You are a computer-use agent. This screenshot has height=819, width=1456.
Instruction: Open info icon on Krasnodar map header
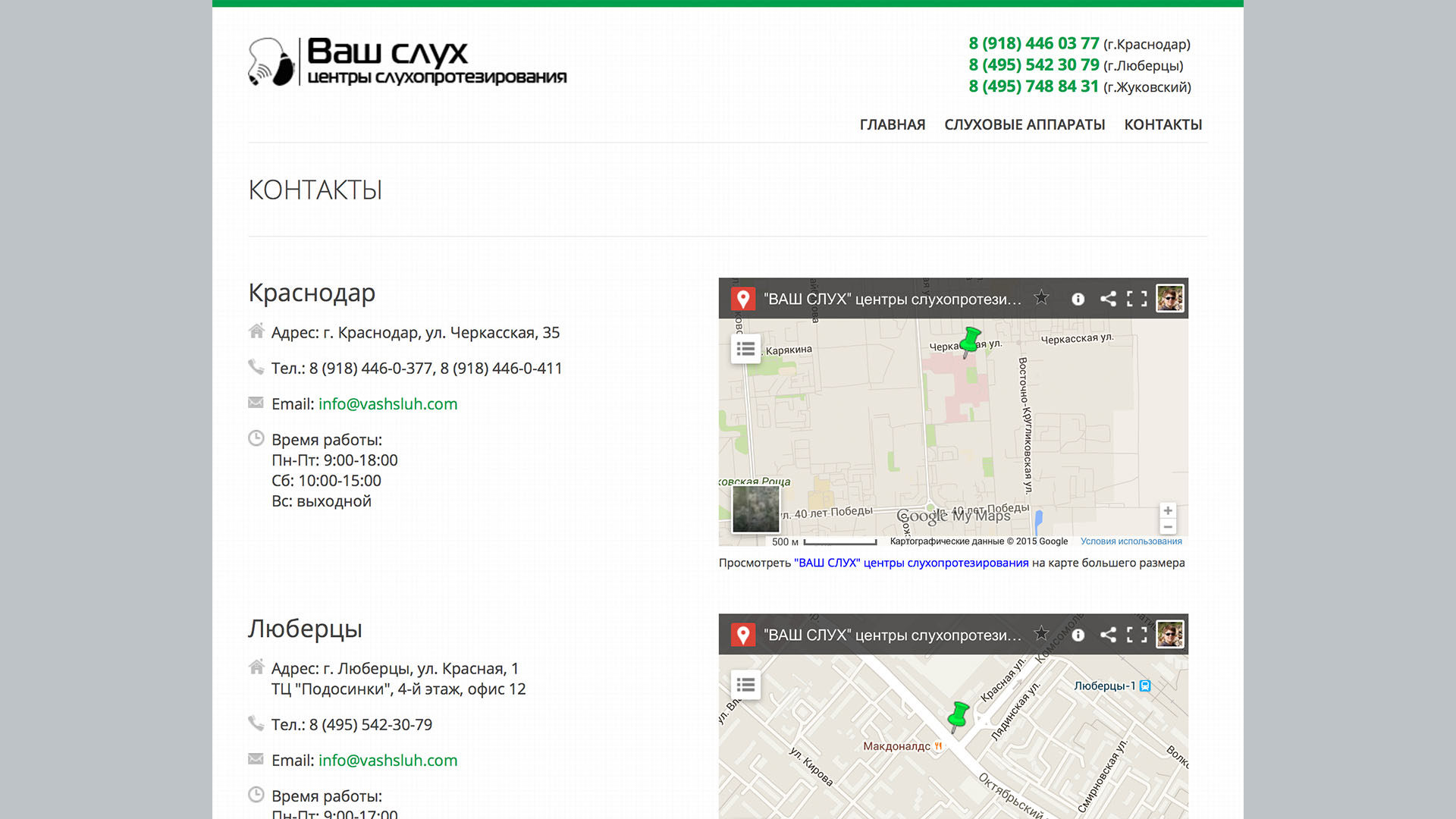click(1078, 299)
